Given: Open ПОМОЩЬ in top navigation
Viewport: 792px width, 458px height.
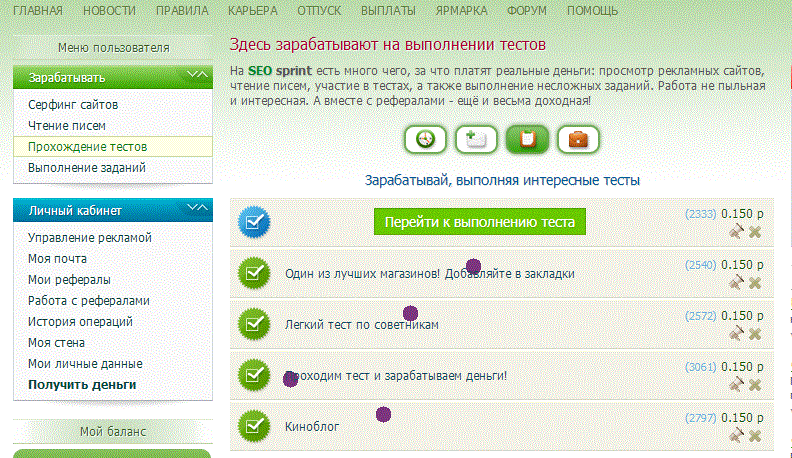Looking at the screenshot, I should click(x=592, y=11).
